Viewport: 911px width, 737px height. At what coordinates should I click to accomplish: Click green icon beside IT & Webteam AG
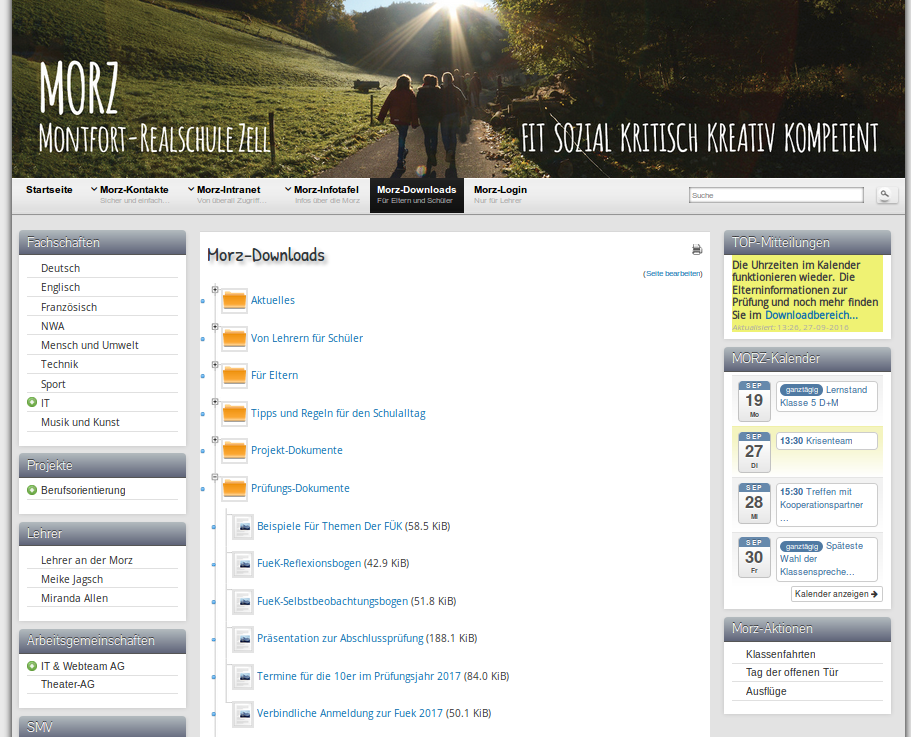tap(32, 666)
